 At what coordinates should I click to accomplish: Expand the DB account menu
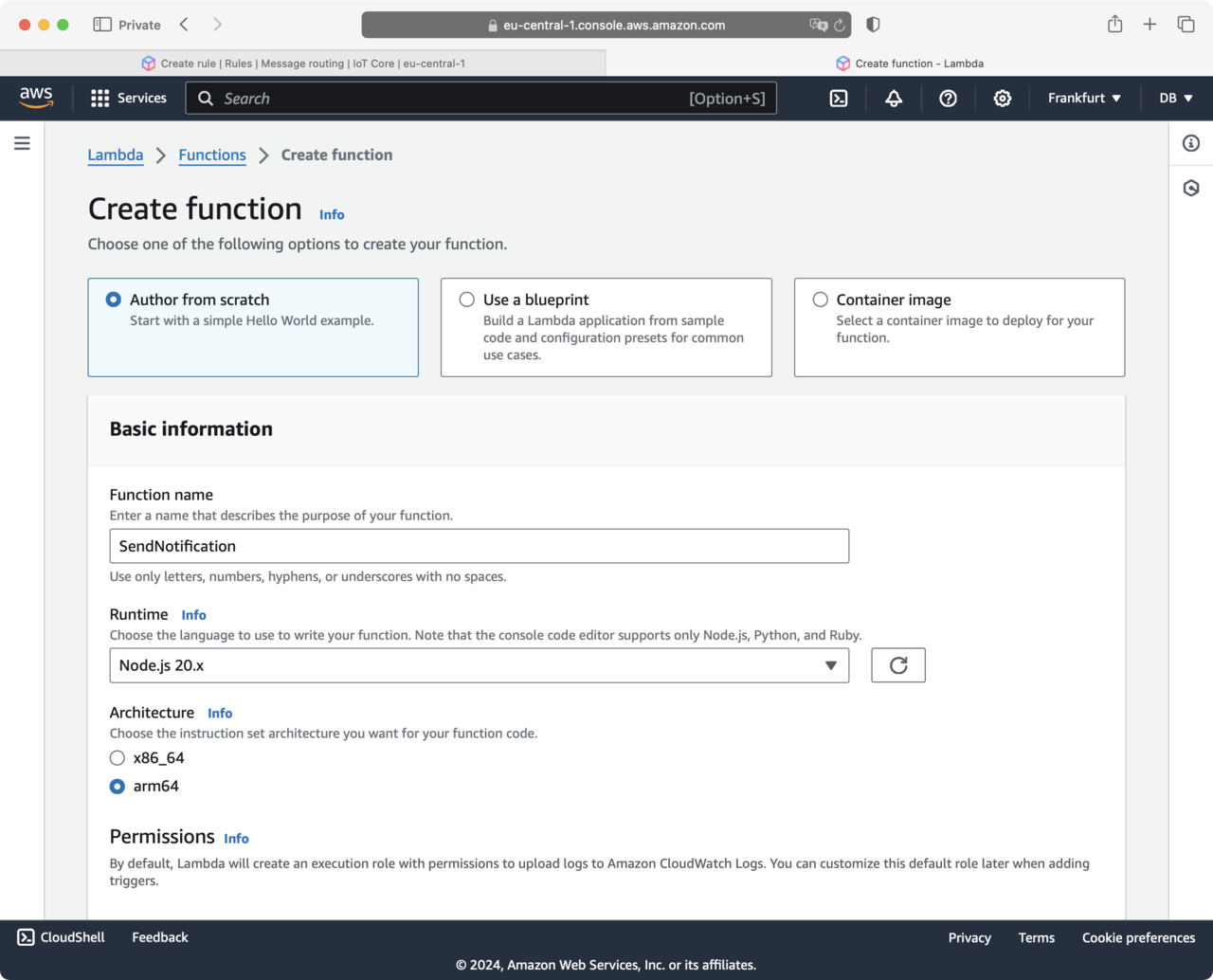coord(1175,99)
